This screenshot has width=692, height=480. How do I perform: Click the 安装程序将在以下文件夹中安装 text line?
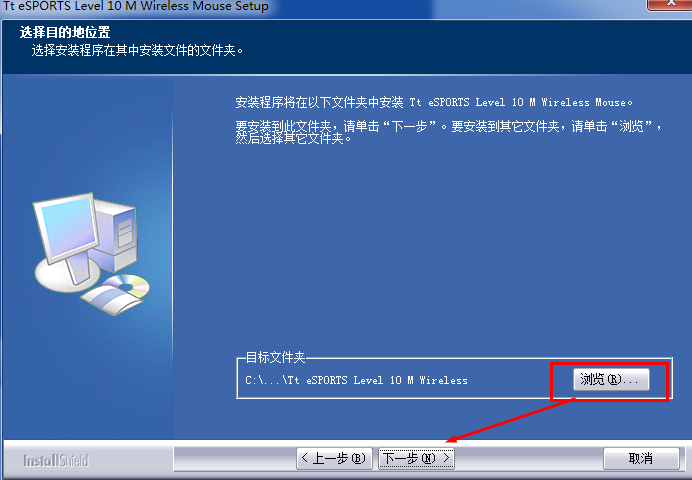pyautogui.click(x=434, y=102)
